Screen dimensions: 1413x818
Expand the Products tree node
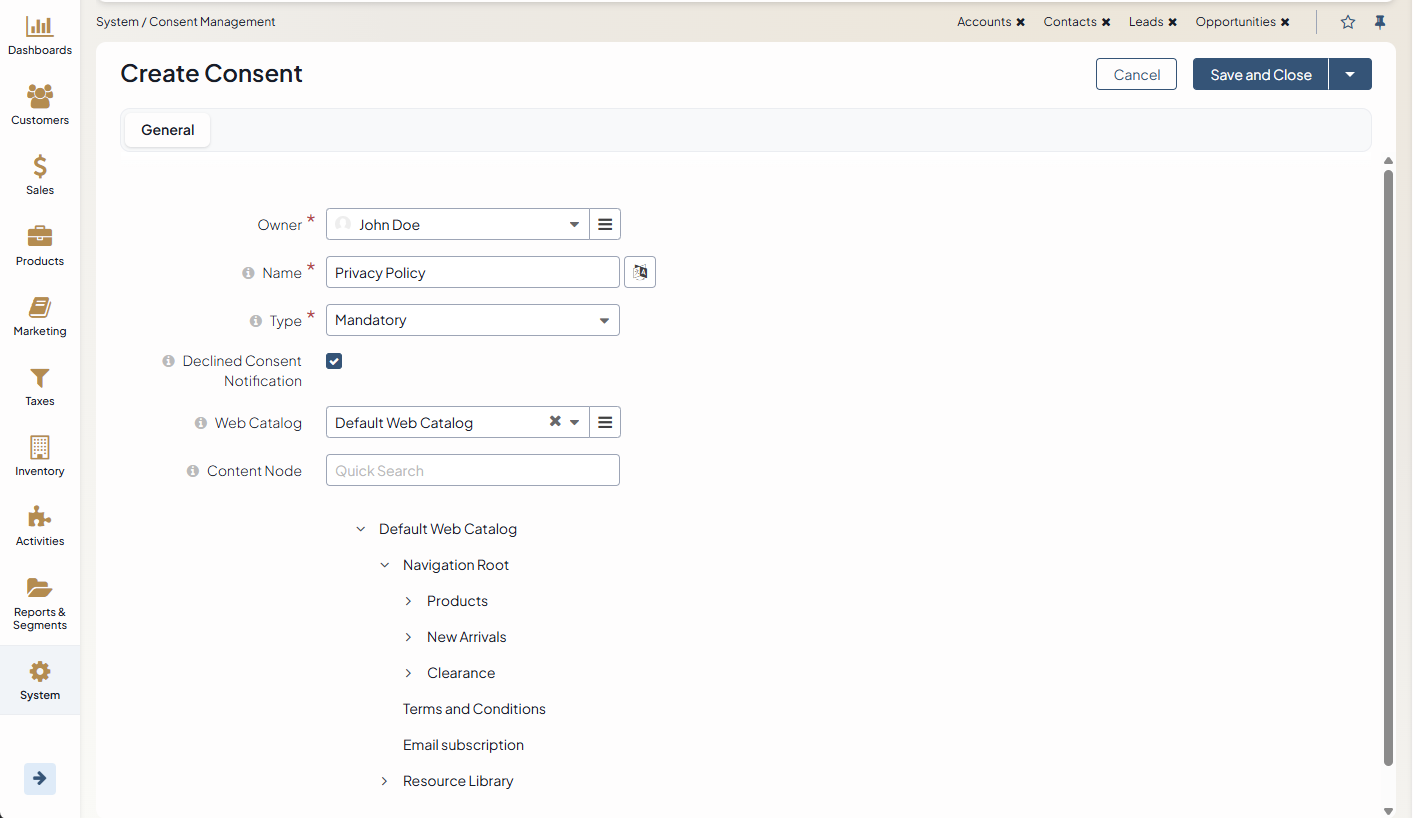click(x=408, y=601)
